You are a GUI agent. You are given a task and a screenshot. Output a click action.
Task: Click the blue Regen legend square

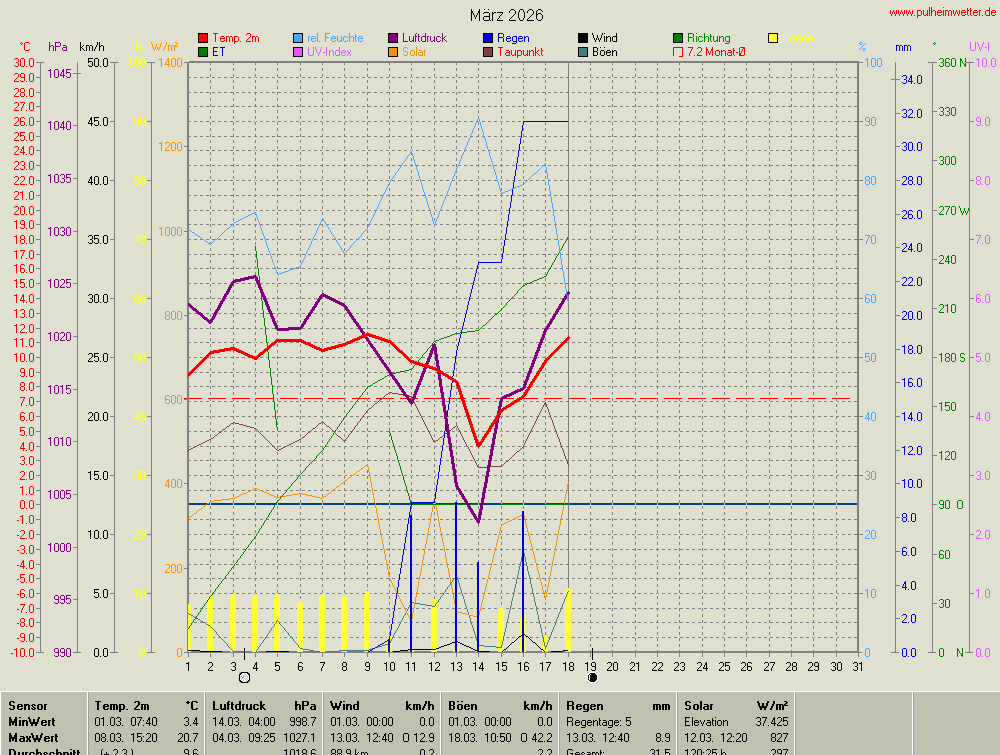pos(488,38)
